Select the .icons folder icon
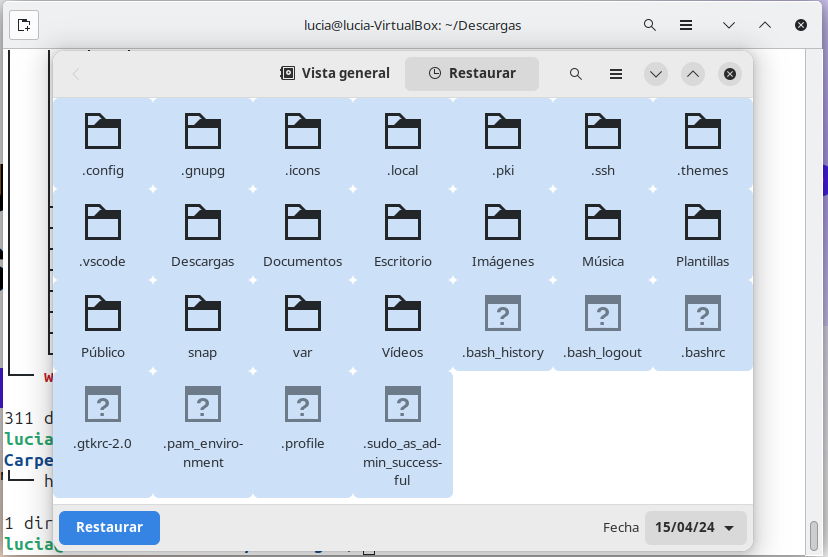This screenshot has width=828, height=557. coord(303,131)
